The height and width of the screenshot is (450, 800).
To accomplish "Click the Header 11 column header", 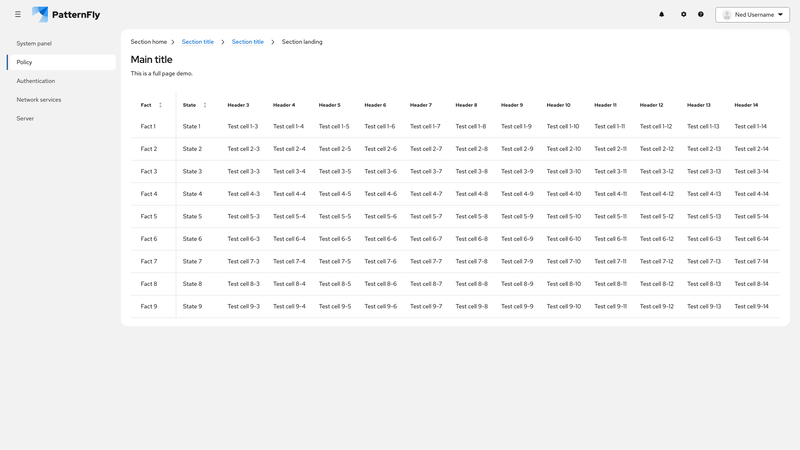I will pyautogui.click(x=606, y=105).
